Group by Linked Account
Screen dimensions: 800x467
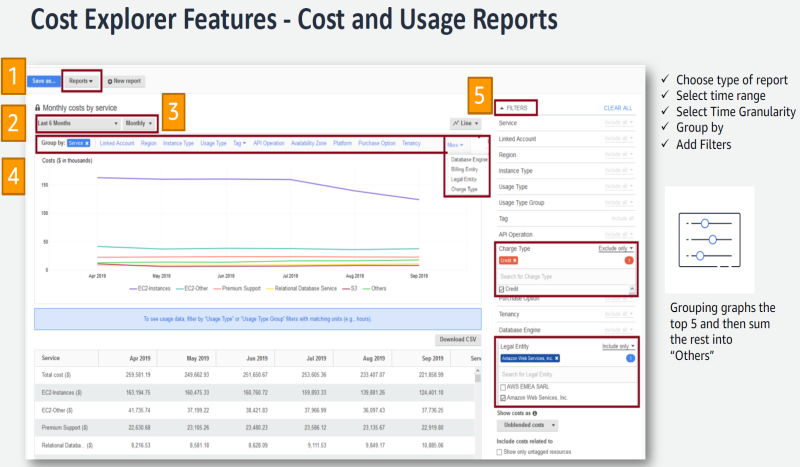117,143
